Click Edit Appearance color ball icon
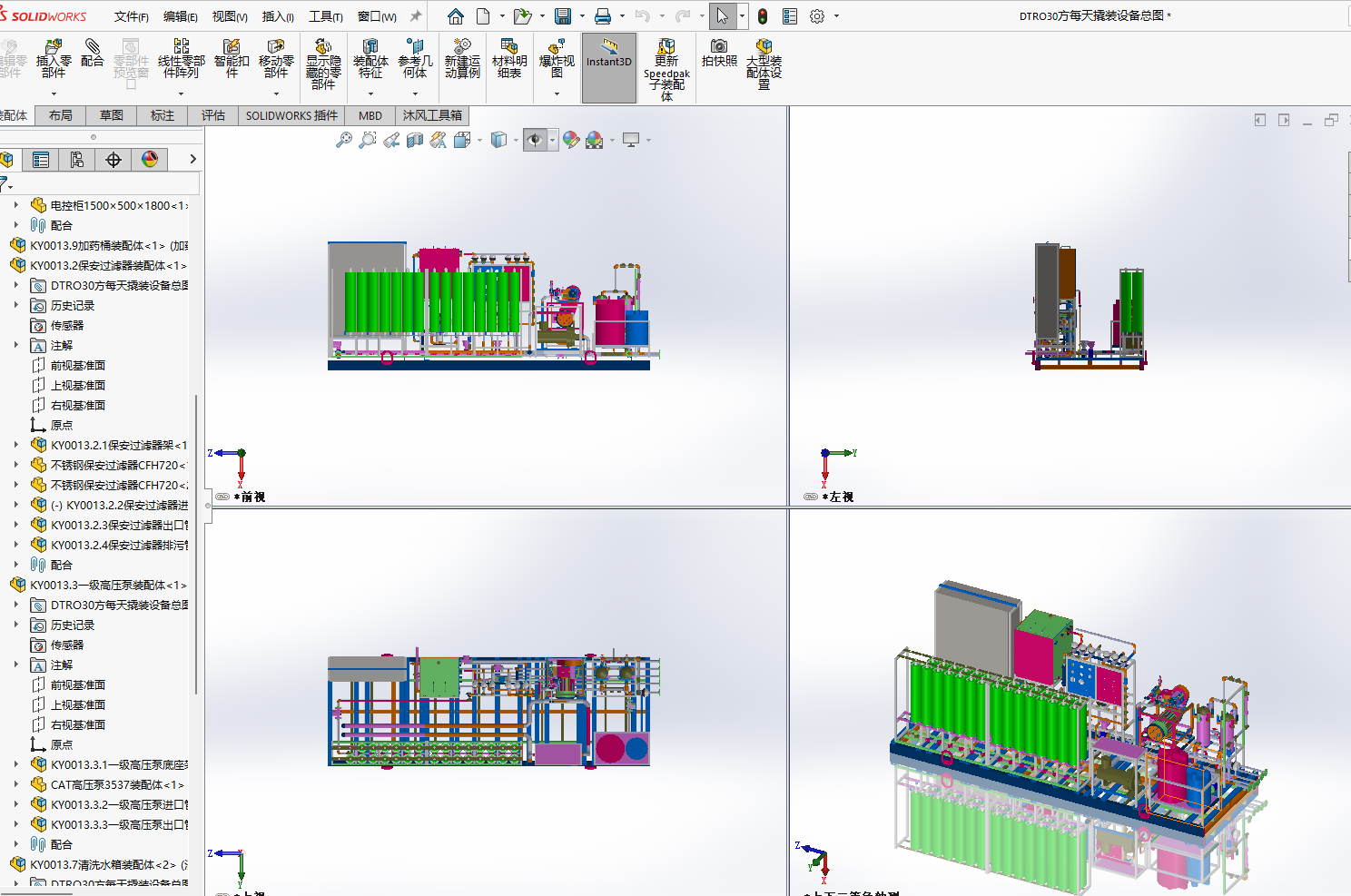Image resolution: width=1351 pixels, height=896 pixels. pos(571,140)
